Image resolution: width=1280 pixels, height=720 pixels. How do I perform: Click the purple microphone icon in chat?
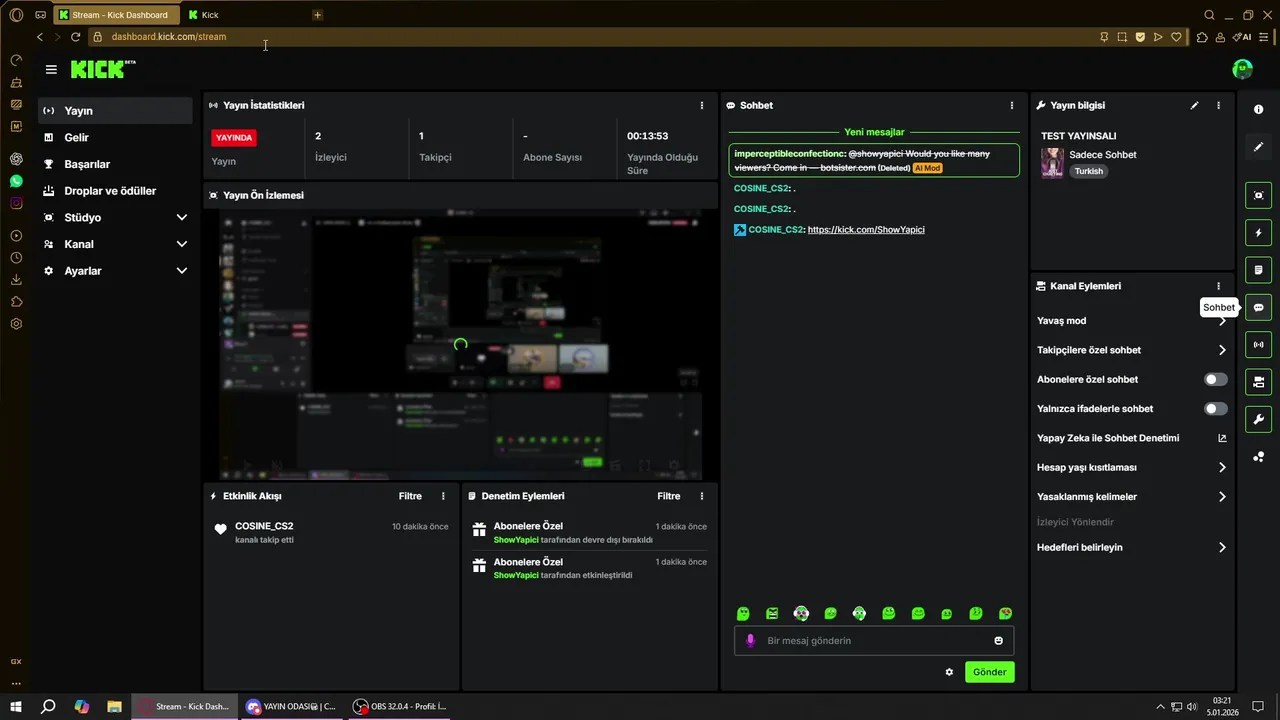(x=751, y=641)
